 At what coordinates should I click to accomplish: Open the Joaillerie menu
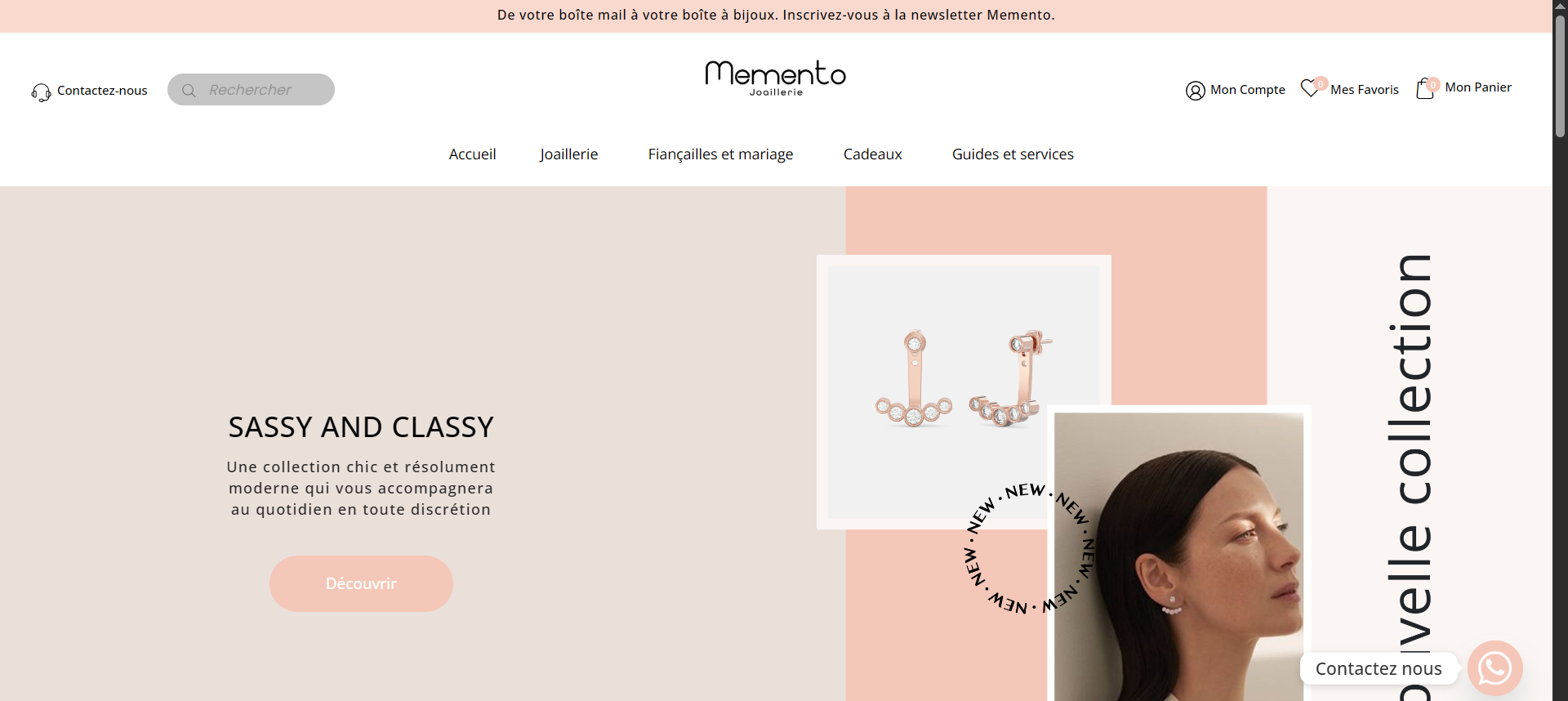point(568,154)
